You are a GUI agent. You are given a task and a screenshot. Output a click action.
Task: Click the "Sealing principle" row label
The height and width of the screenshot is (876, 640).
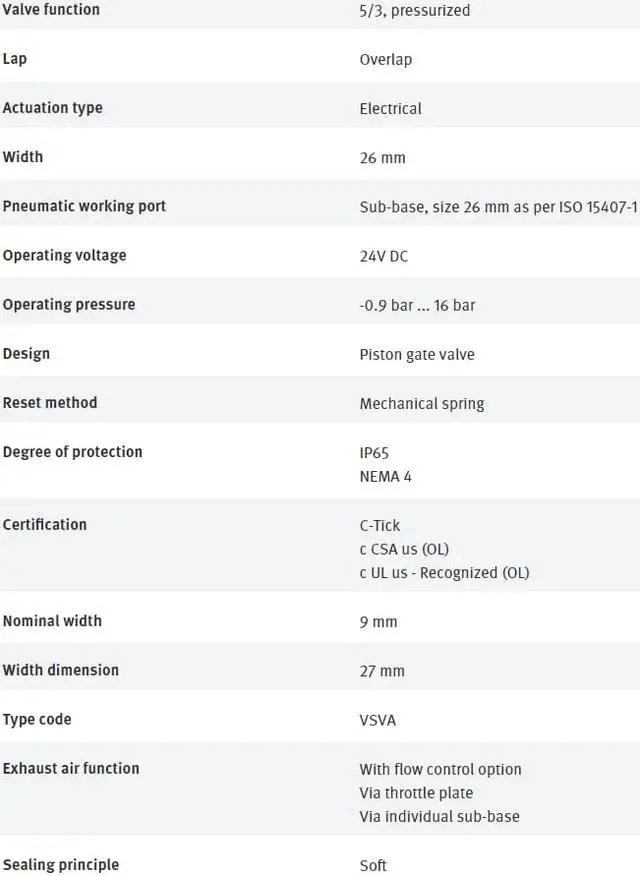click(x=60, y=865)
